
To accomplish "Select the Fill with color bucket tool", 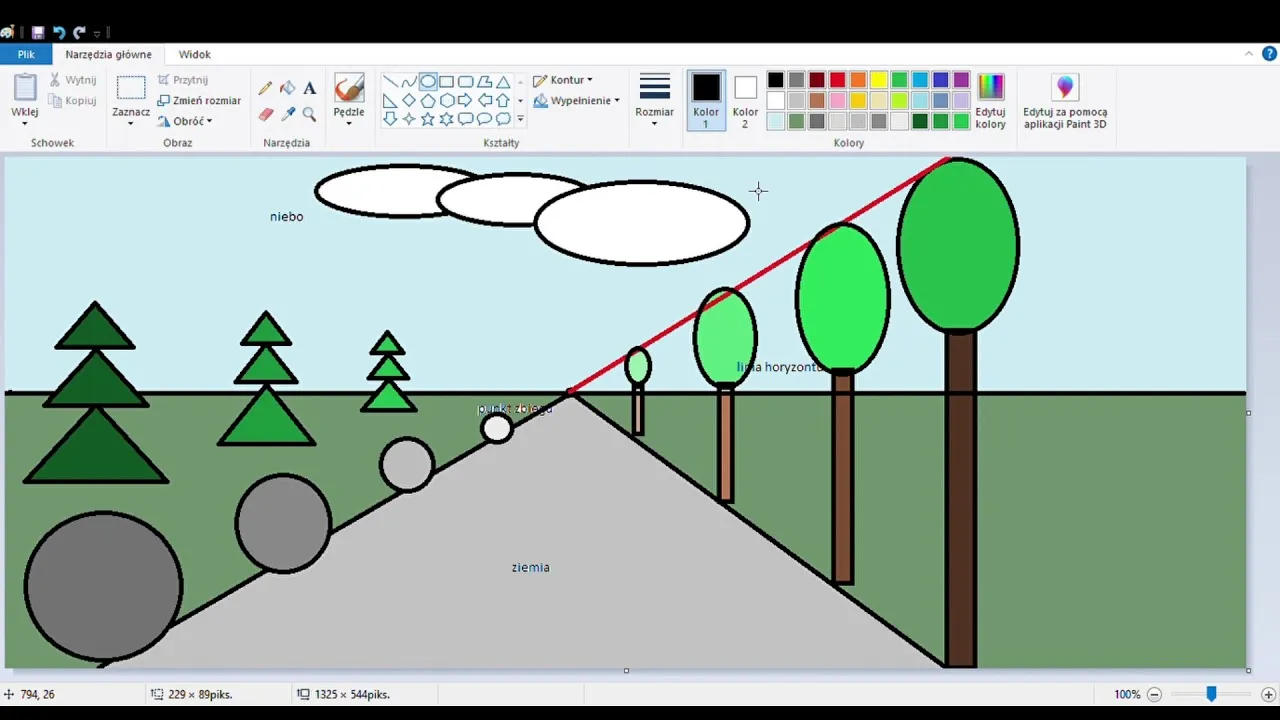I will pyautogui.click(x=288, y=88).
